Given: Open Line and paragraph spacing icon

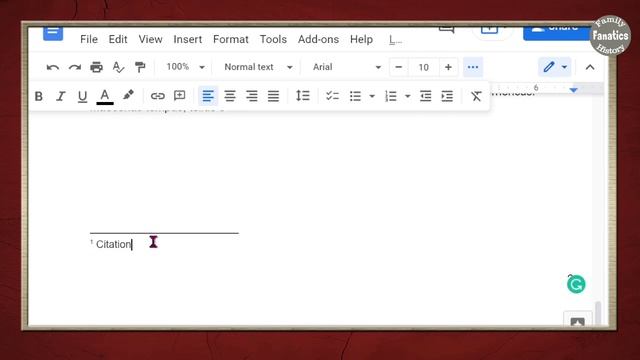Looking at the screenshot, I should pyautogui.click(x=303, y=96).
